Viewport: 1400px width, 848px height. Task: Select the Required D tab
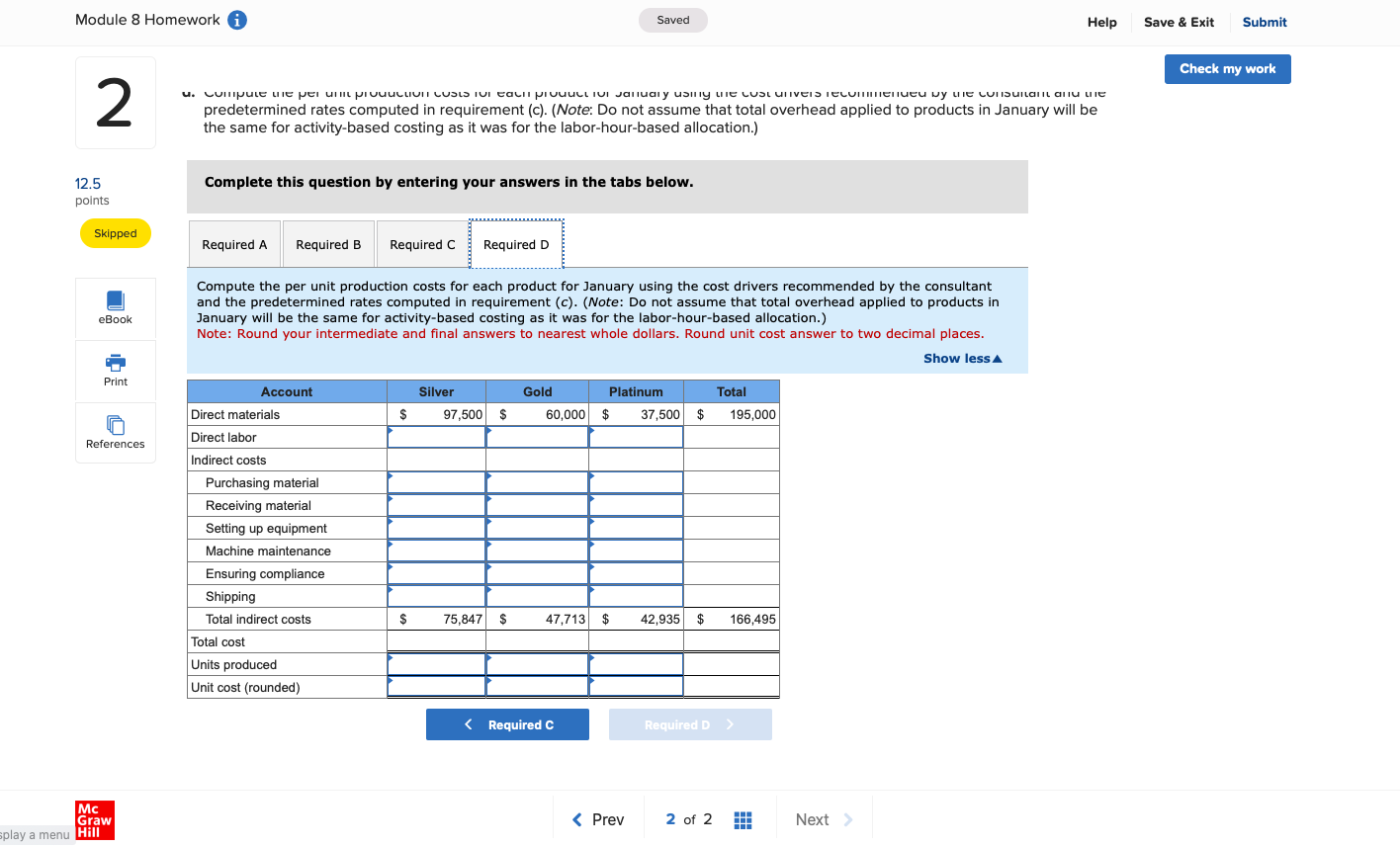coord(516,244)
